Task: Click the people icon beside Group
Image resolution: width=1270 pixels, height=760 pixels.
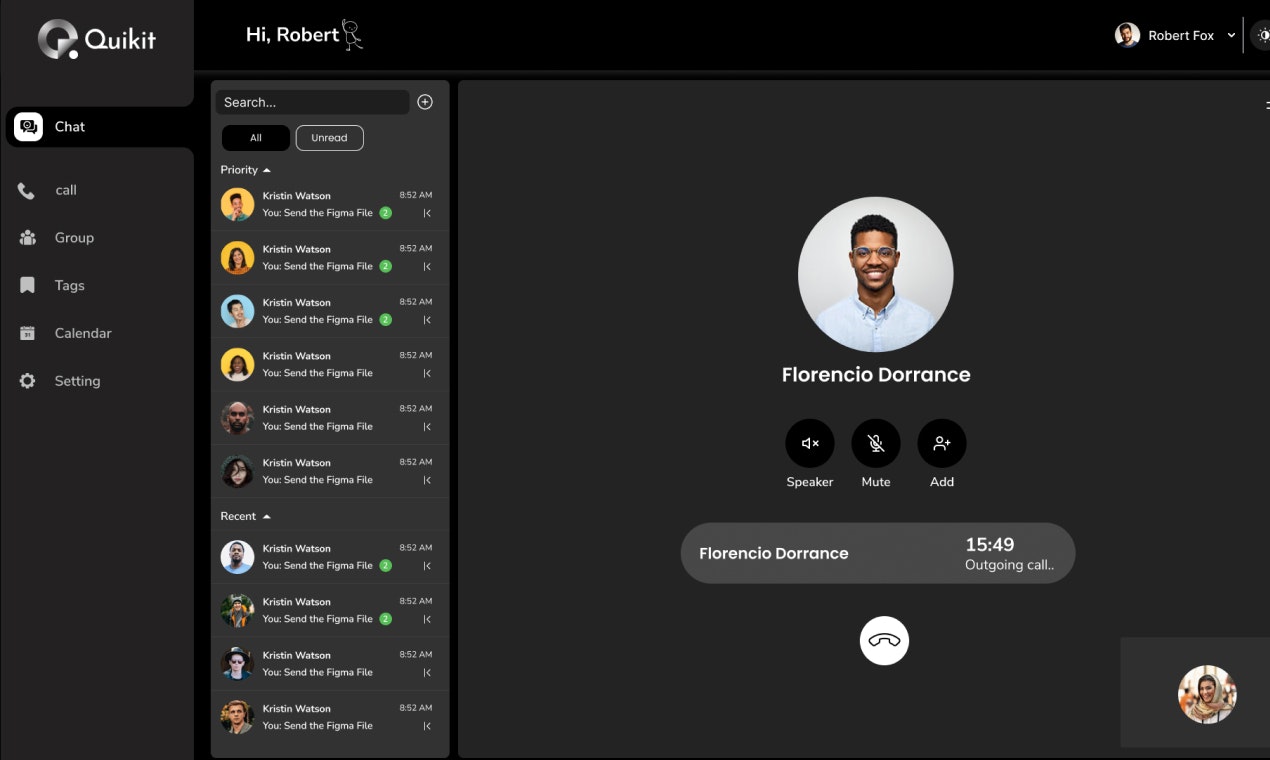Action: (27, 238)
